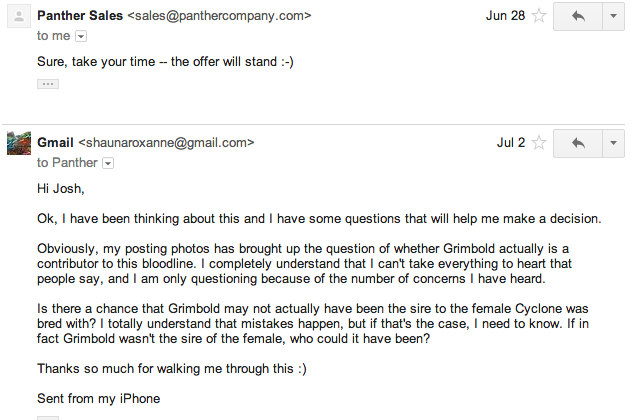Star the Jul 2 Gmail message
This screenshot has width=642, height=420.
click(539, 143)
